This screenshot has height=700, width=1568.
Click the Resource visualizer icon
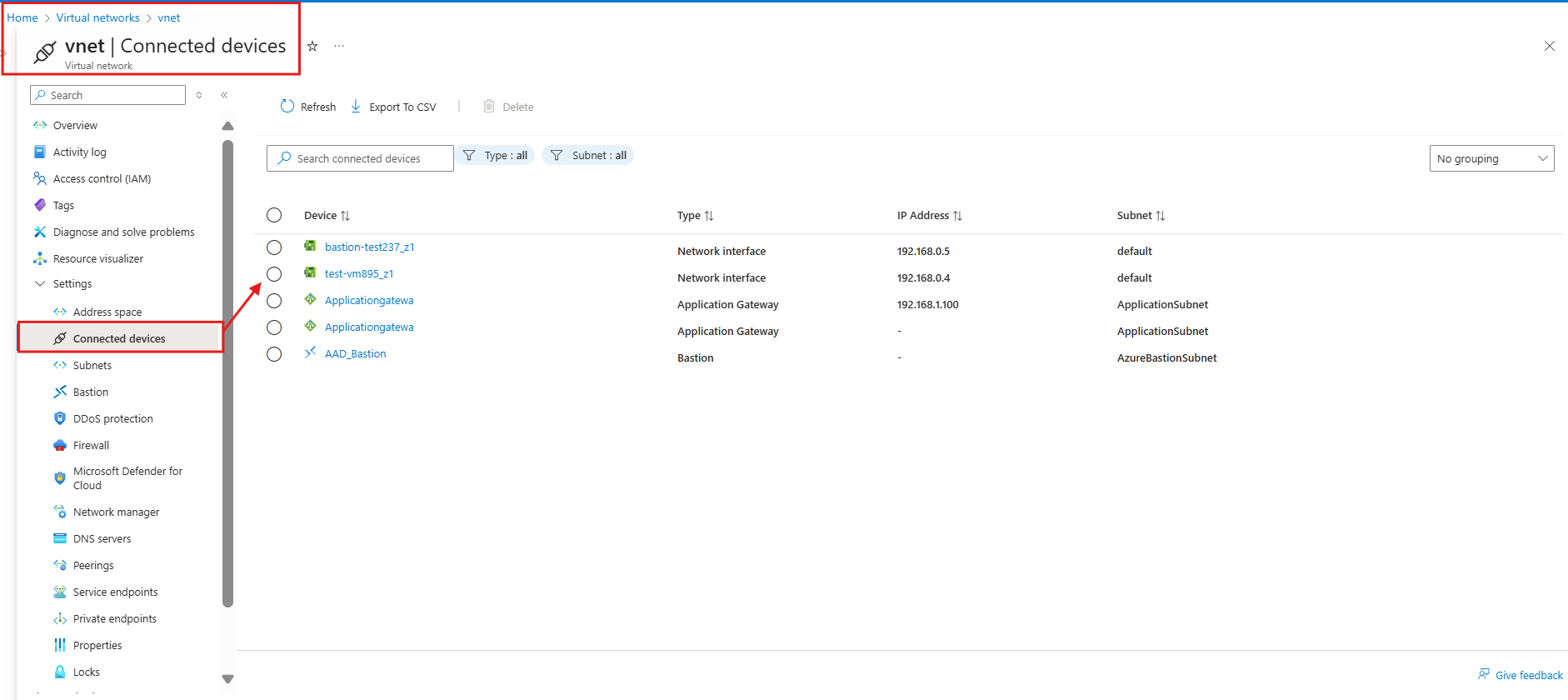pos(39,258)
